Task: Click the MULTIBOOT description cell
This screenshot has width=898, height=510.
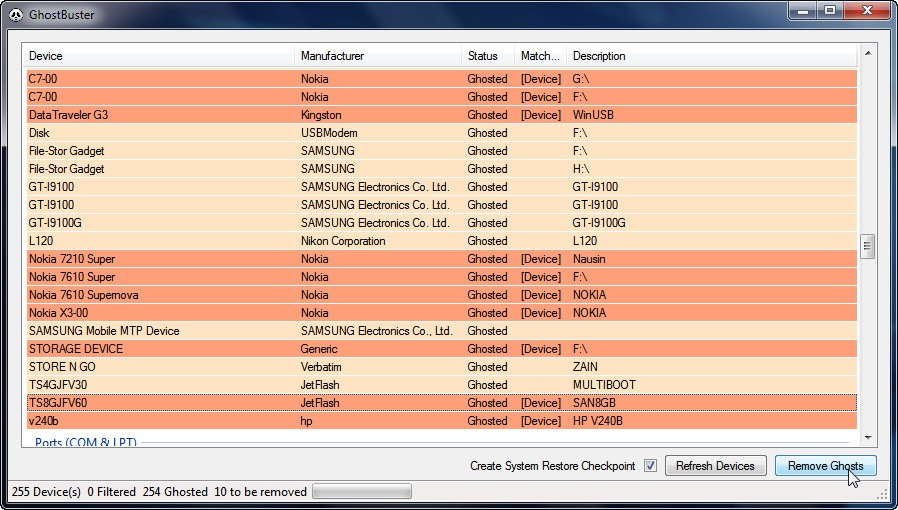Action: pos(604,385)
